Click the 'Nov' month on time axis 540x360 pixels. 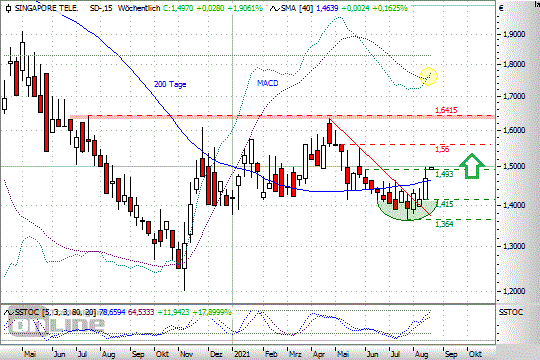pyautogui.click(x=186, y=354)
